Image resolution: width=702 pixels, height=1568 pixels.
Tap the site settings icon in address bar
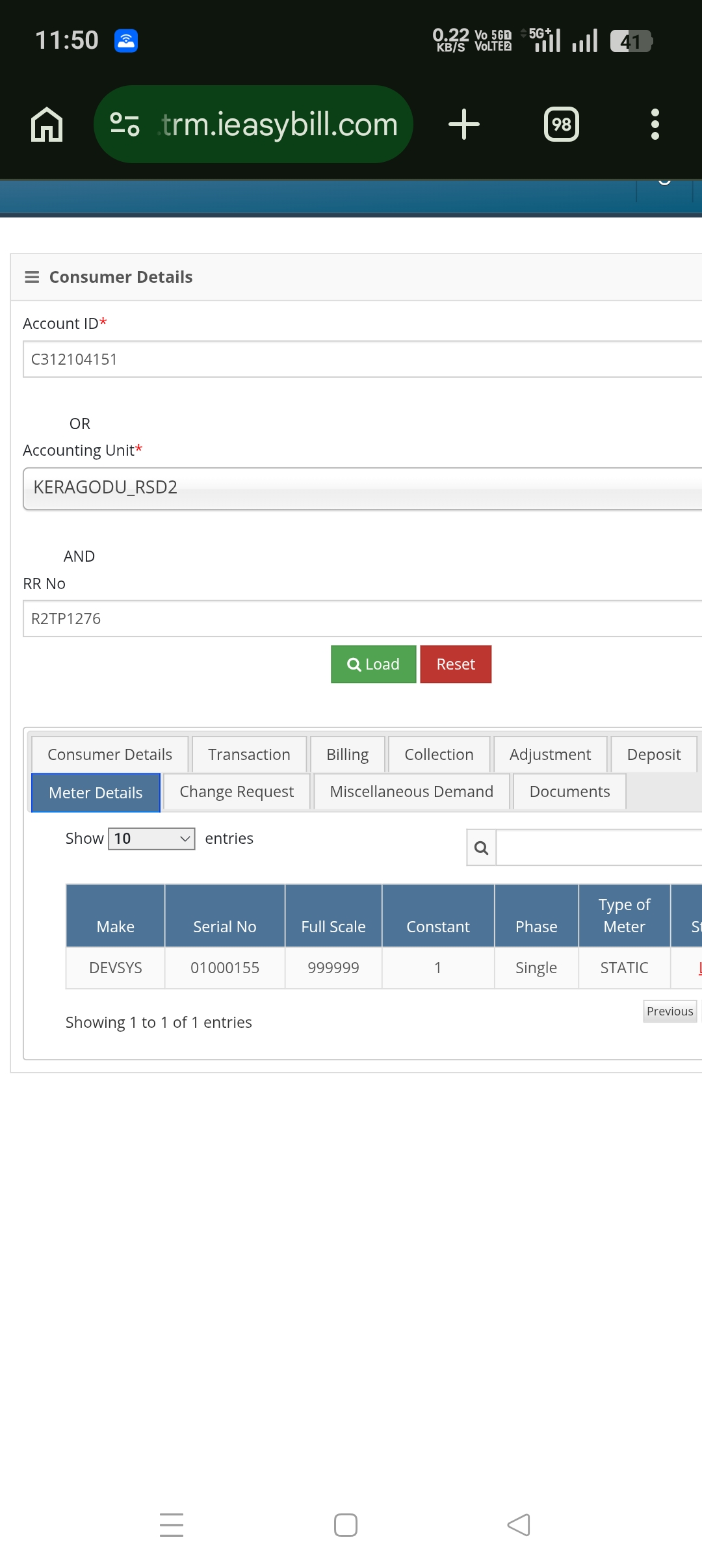[x=125, y=124]
